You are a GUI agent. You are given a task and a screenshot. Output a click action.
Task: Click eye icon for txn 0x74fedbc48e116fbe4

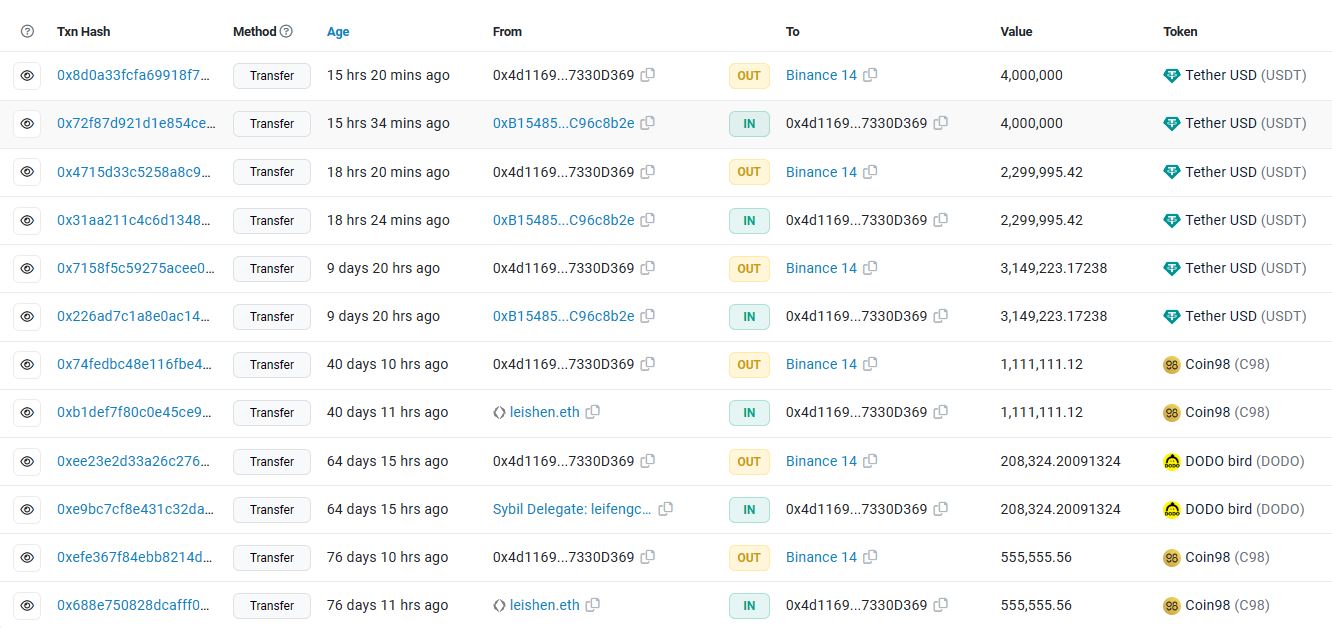tap(27, 365)
